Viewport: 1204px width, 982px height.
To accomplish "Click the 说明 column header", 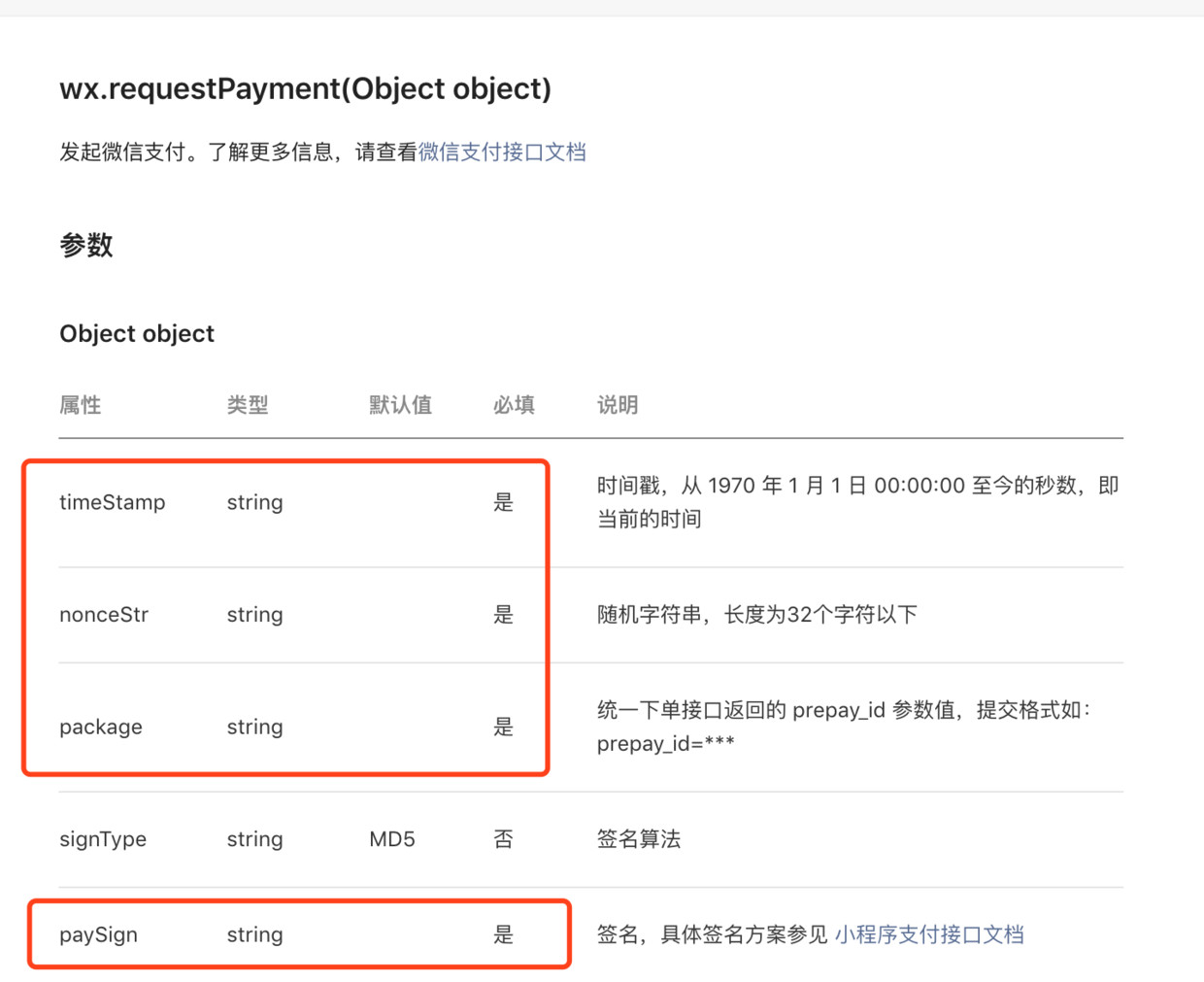I will tap(618, 405).
